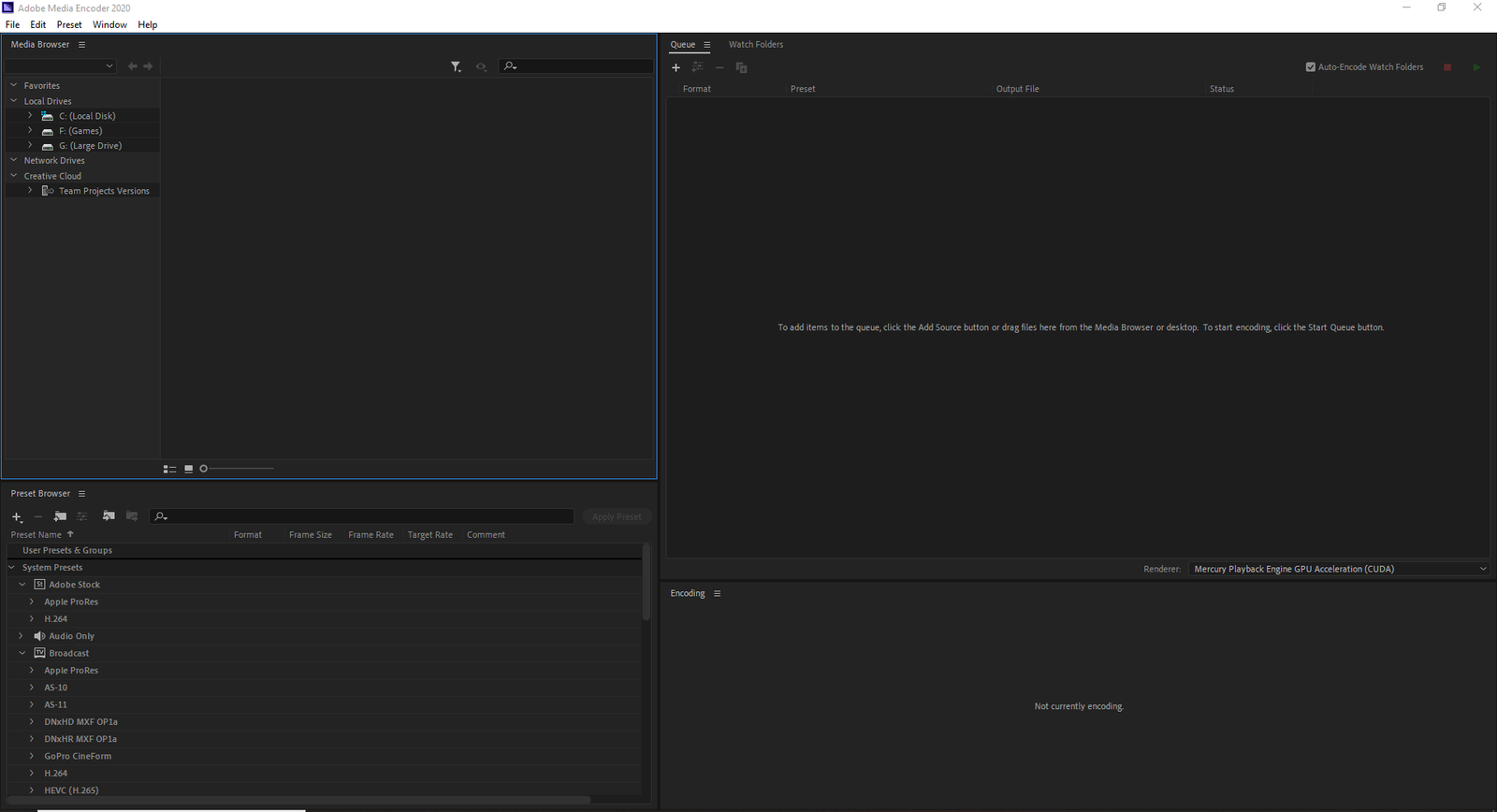Viewport: 1497px width, 812px height.
Task: Click Media Browser eye view icon
Action: pyautogui.click(x=481, y=66)
